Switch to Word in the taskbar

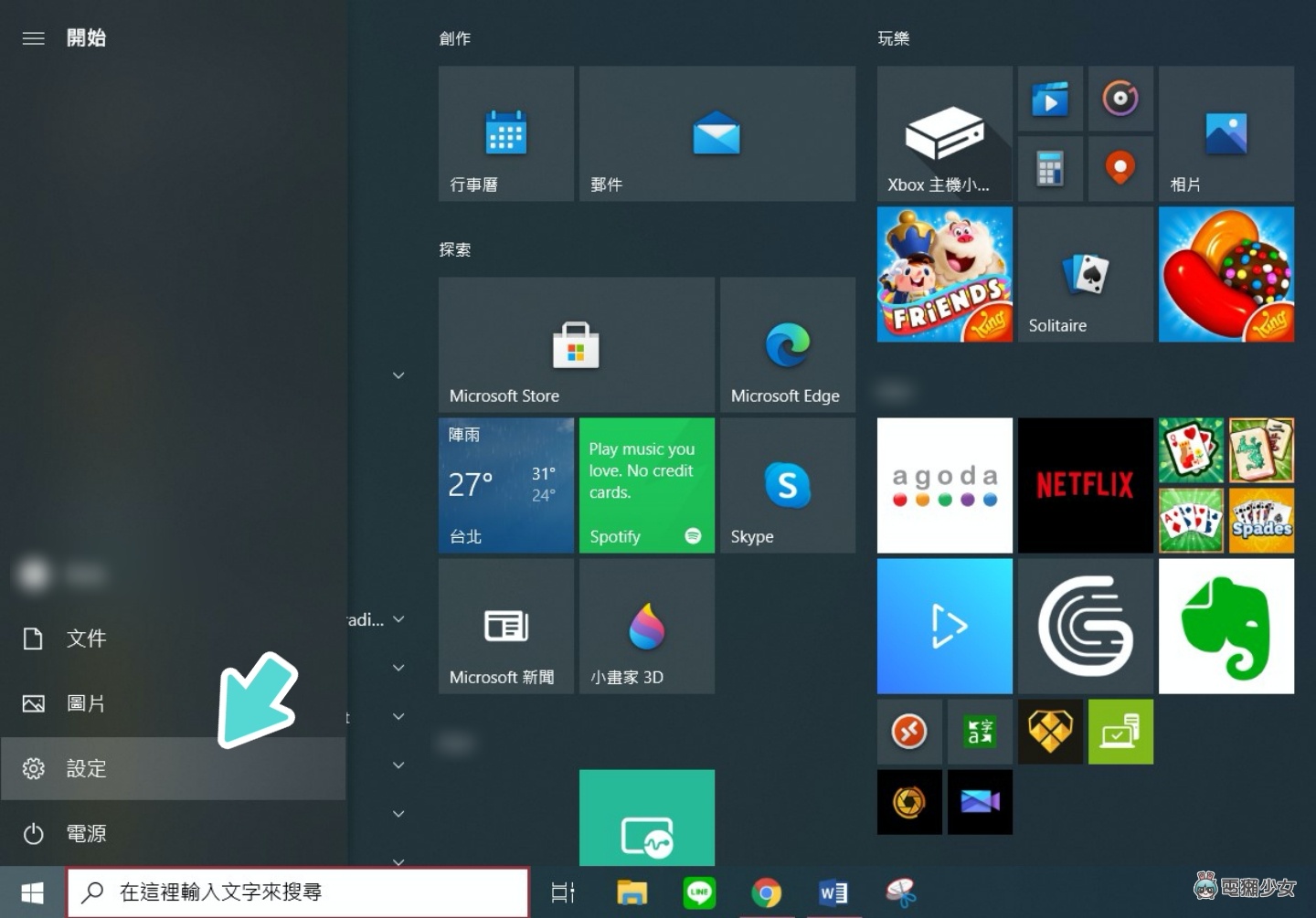click(833, 892)
